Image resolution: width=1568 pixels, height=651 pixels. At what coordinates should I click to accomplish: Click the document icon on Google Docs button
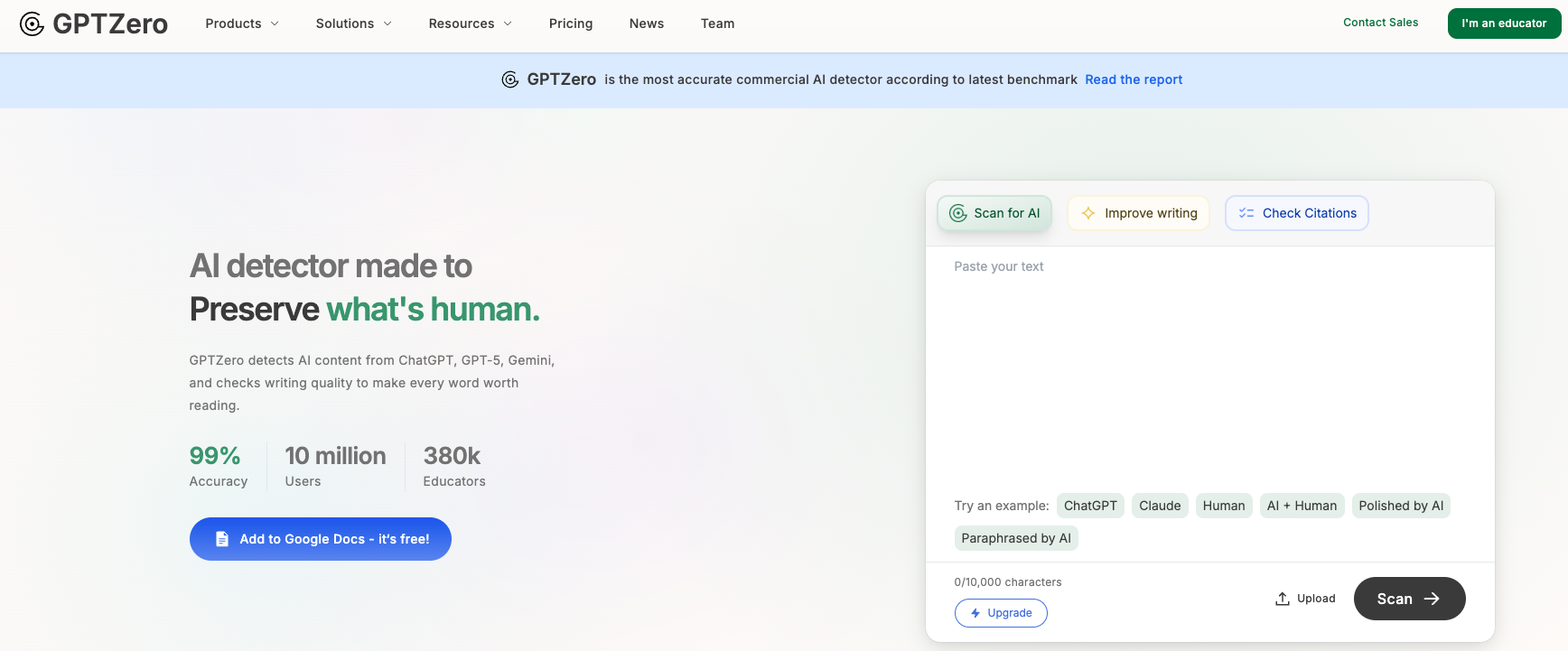point(222,539)
